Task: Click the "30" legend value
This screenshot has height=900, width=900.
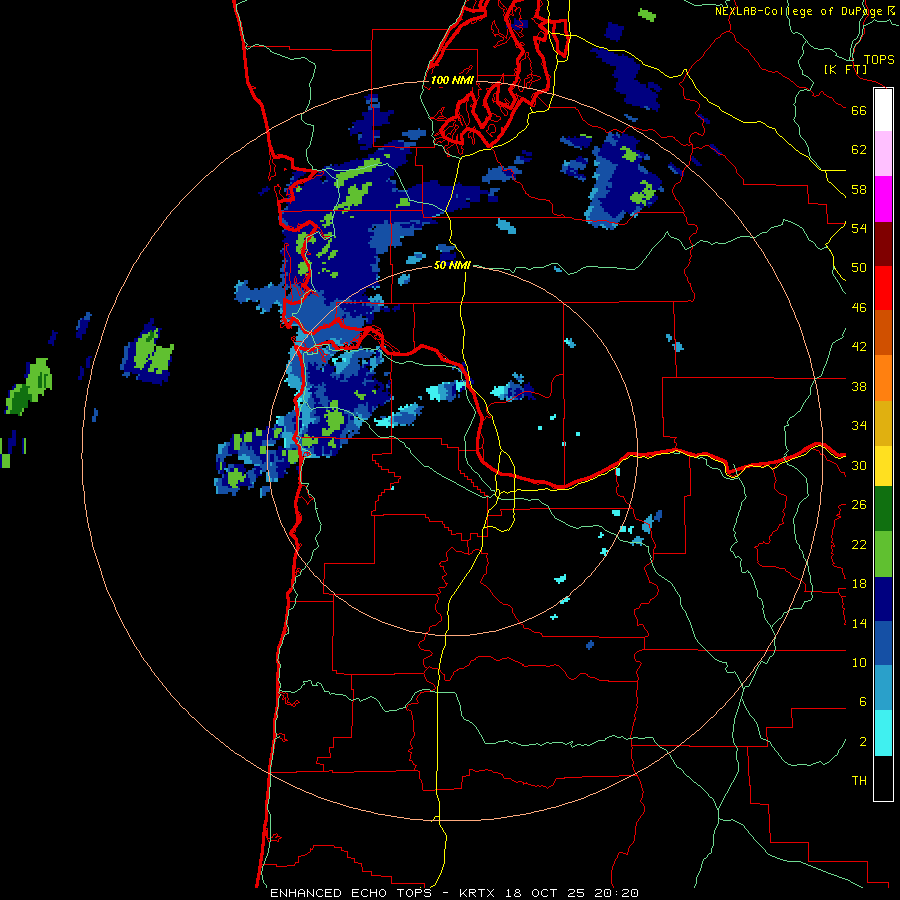Action: (x=859, y=465)
